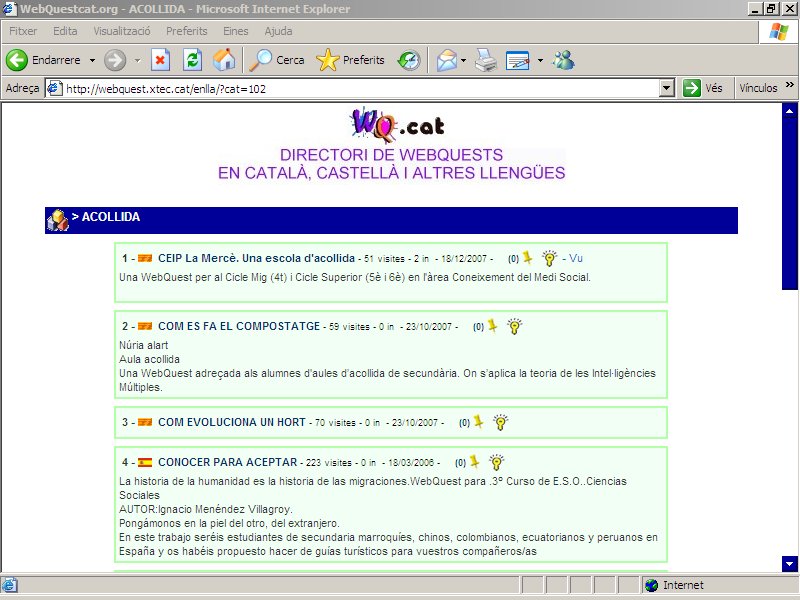800x600 pixels.
Task: Open the Preferits menu
Action: coord(187,31)
